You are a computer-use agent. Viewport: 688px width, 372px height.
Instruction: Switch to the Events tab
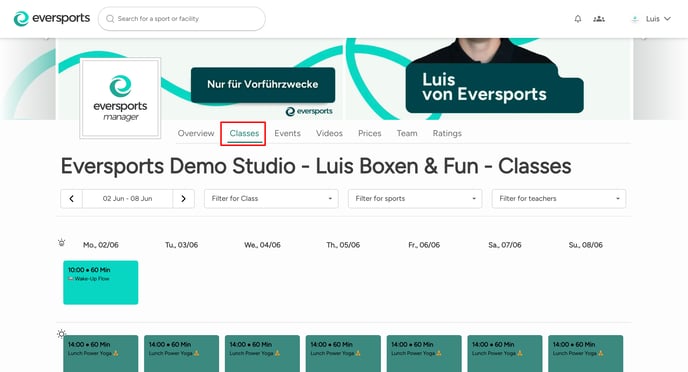pos(287,133)
